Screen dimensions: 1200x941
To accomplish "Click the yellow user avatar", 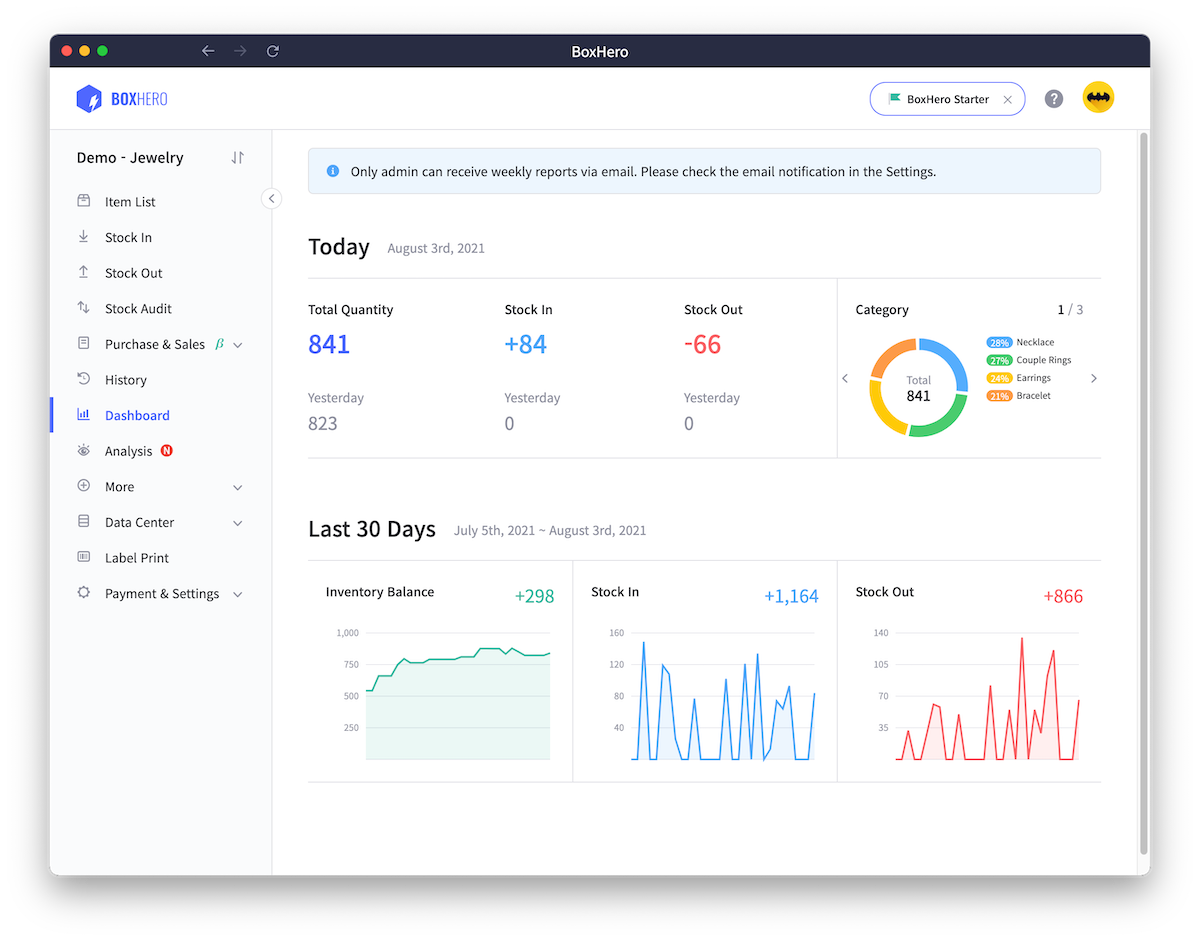I will click(x=1098, y=97).
